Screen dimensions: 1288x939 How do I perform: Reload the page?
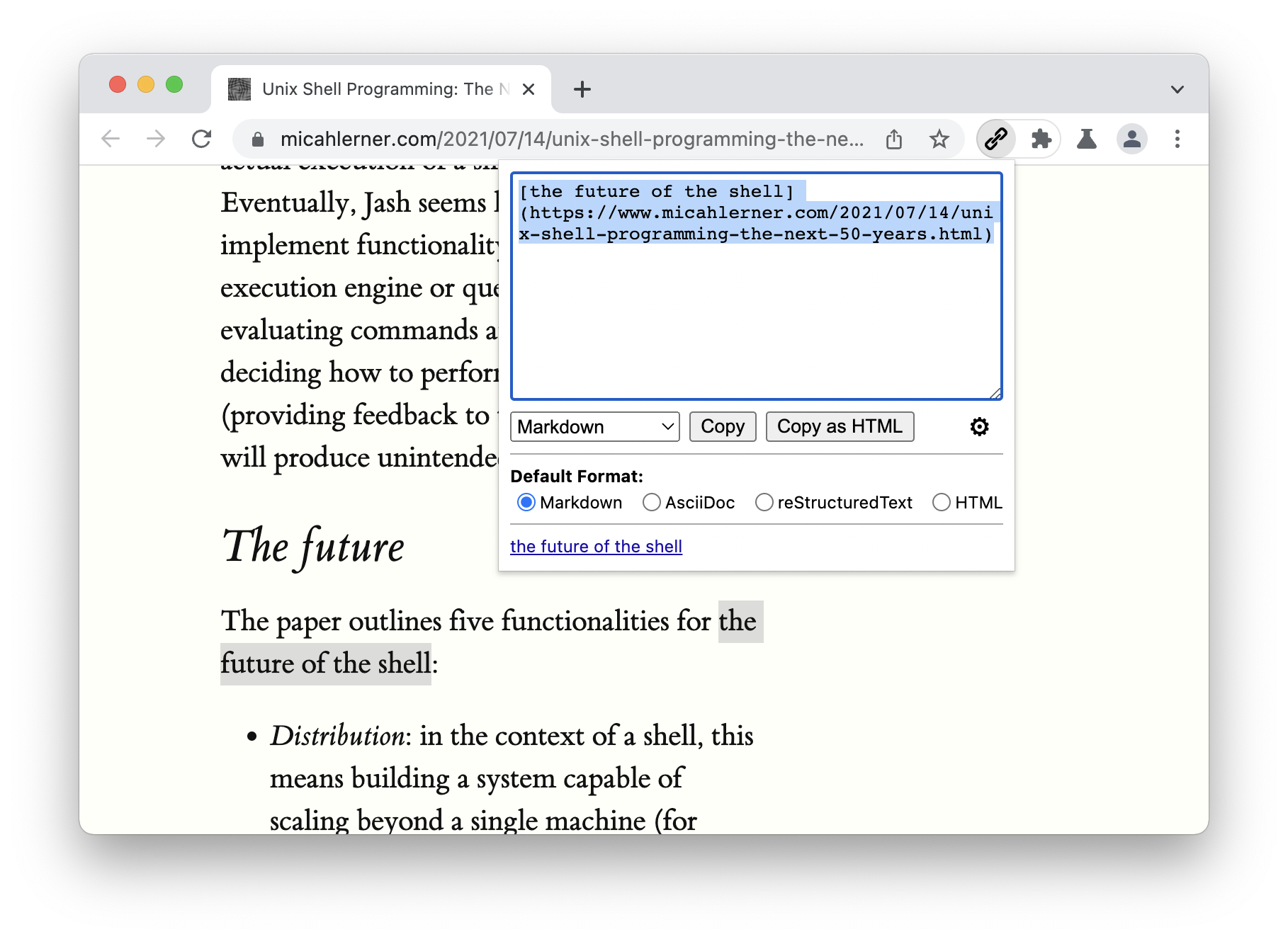coord(202,139)
